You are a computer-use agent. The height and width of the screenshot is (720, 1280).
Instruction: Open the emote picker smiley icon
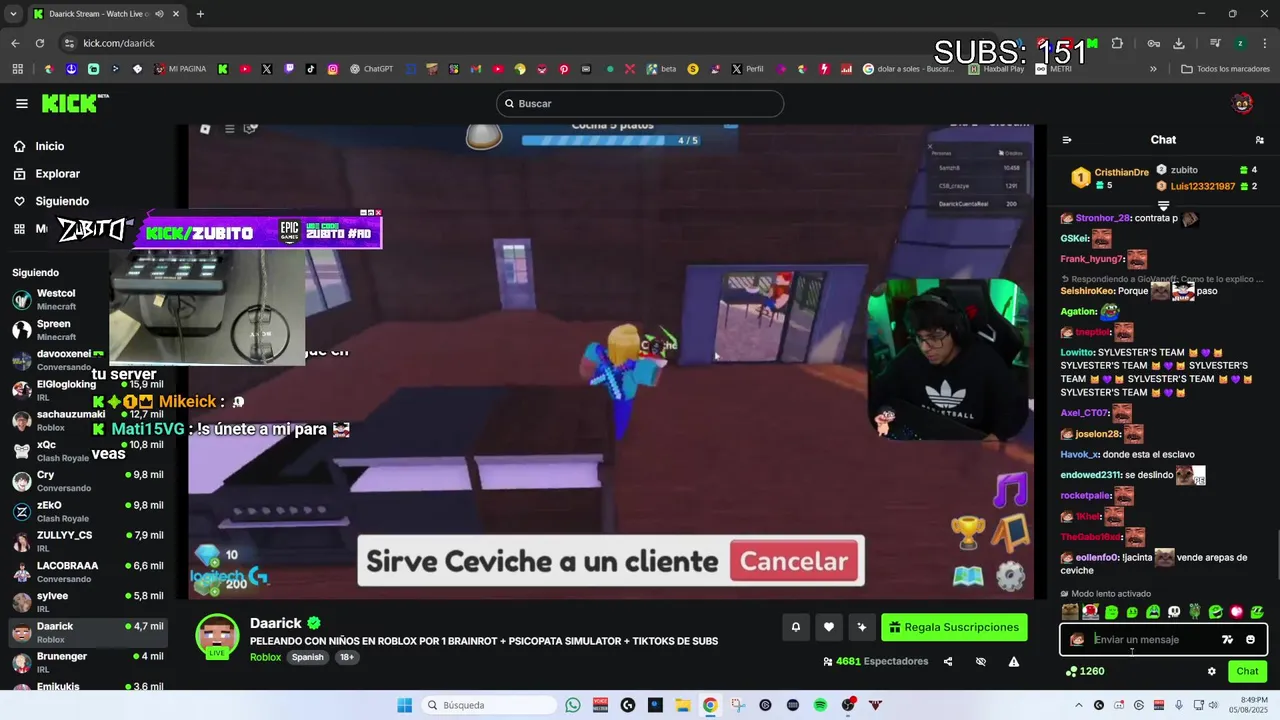(x=1250, y=639)
